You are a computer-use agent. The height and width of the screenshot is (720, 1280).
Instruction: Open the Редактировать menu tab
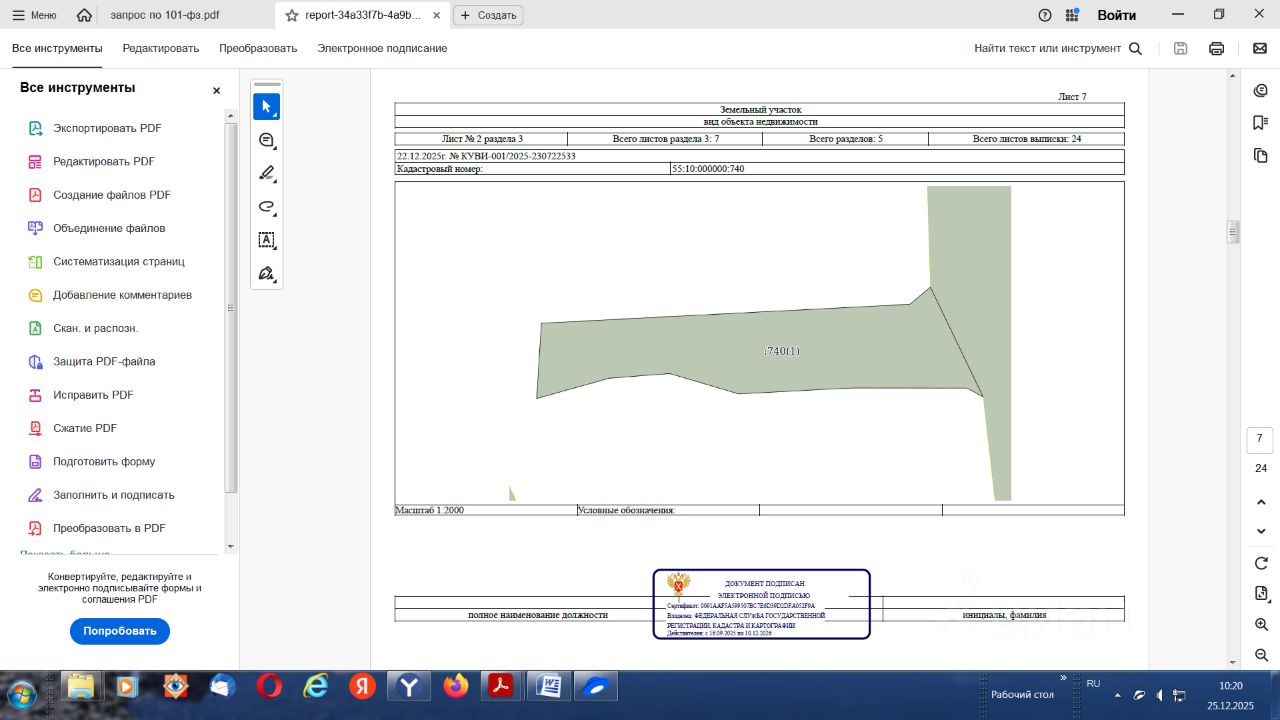(161, 48)
